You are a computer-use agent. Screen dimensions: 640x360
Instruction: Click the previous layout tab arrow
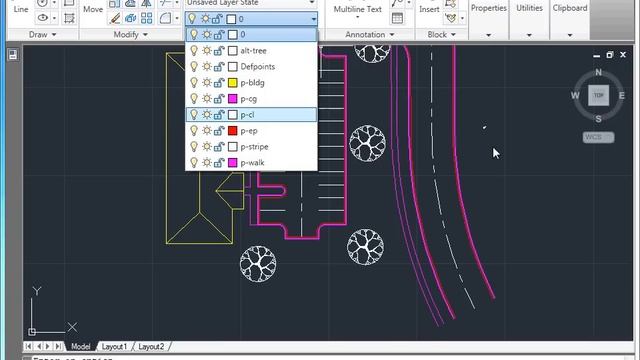pyautogui.click(x=38, y=347)
